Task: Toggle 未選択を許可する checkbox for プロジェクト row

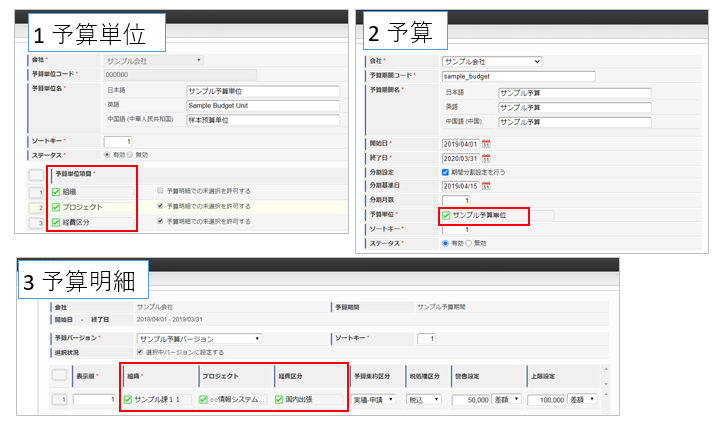Action: click(x=160, y=206)
